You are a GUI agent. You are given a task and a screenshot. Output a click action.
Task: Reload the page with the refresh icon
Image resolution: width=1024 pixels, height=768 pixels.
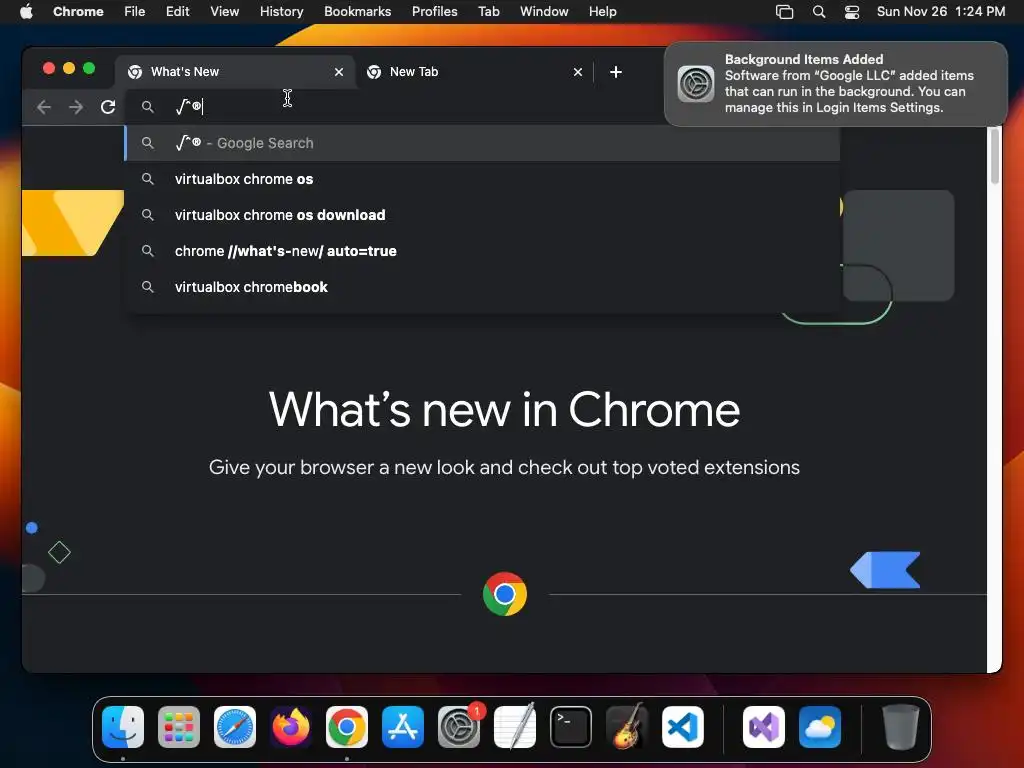tap(108, 106)
